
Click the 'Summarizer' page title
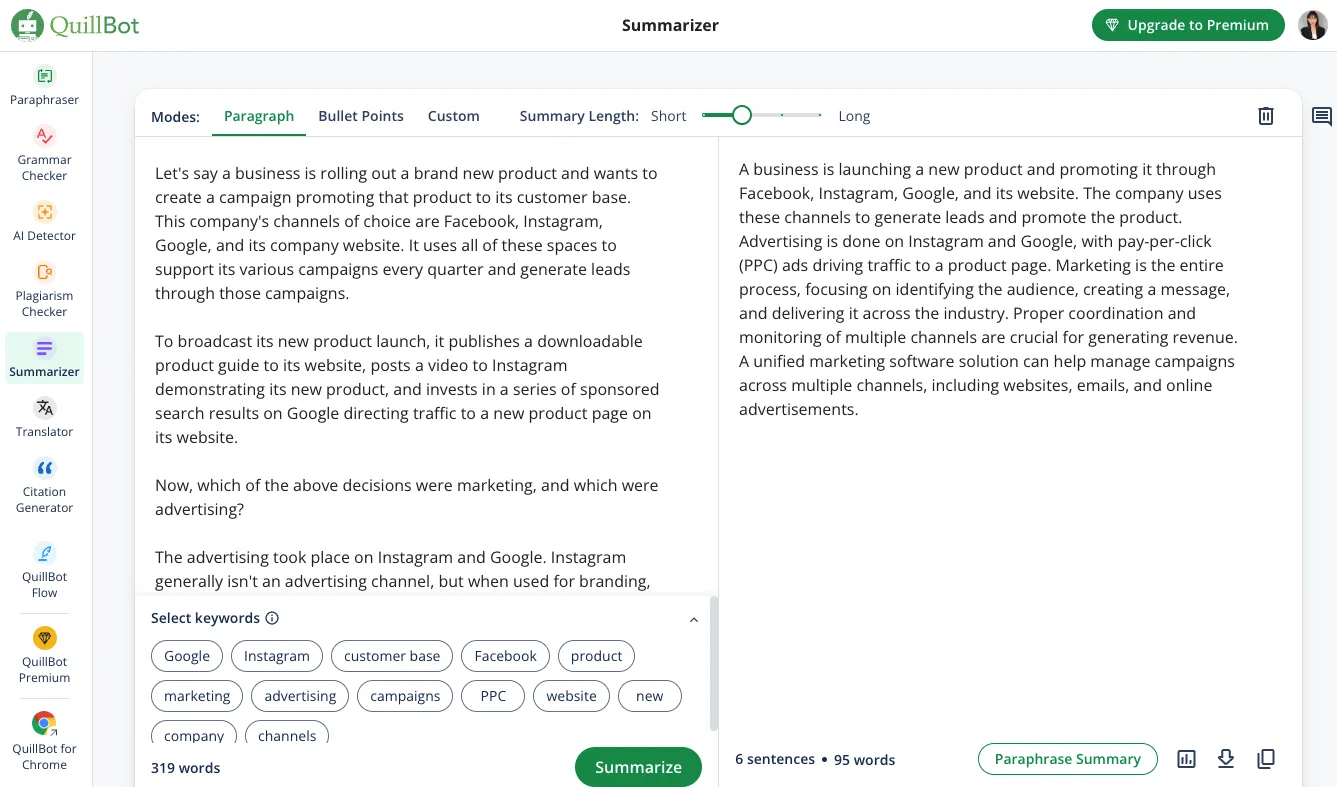670,25
